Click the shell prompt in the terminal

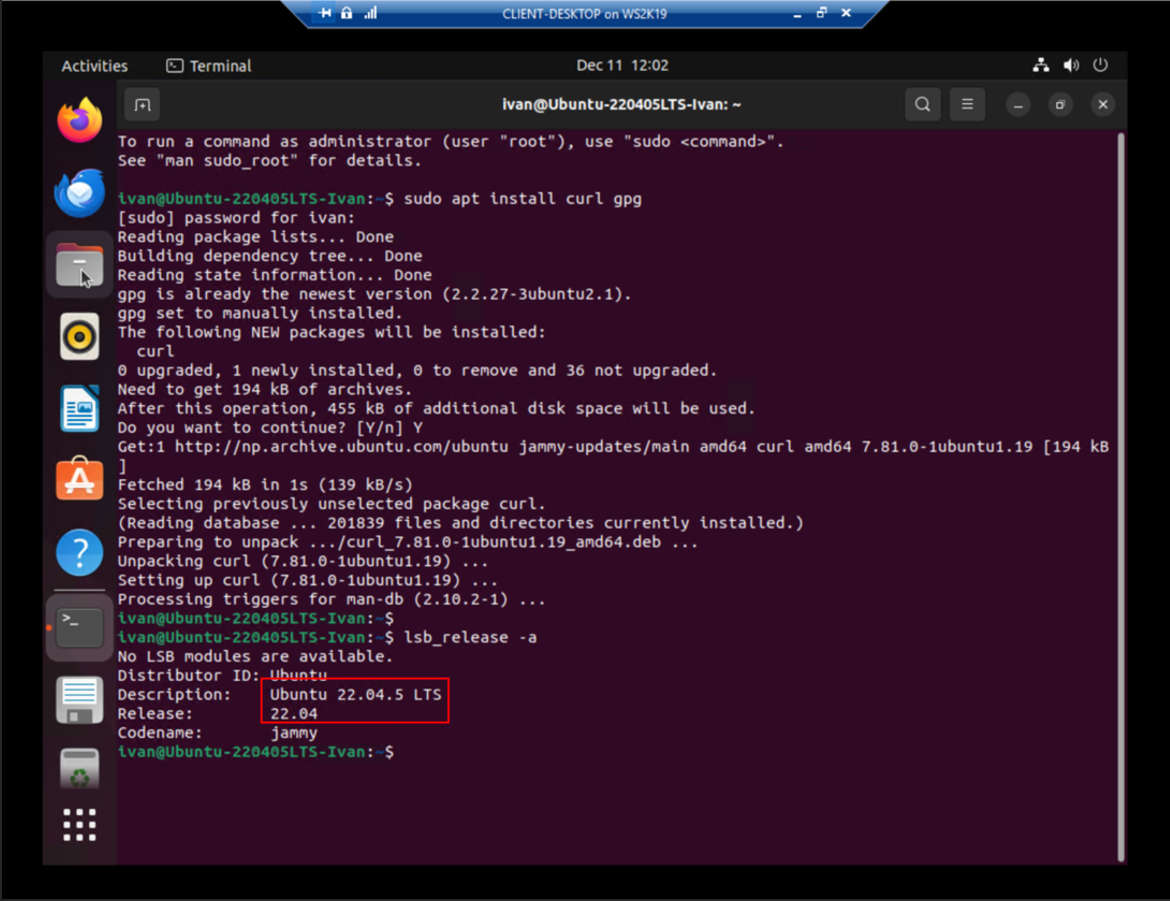[x=390, y=751]
